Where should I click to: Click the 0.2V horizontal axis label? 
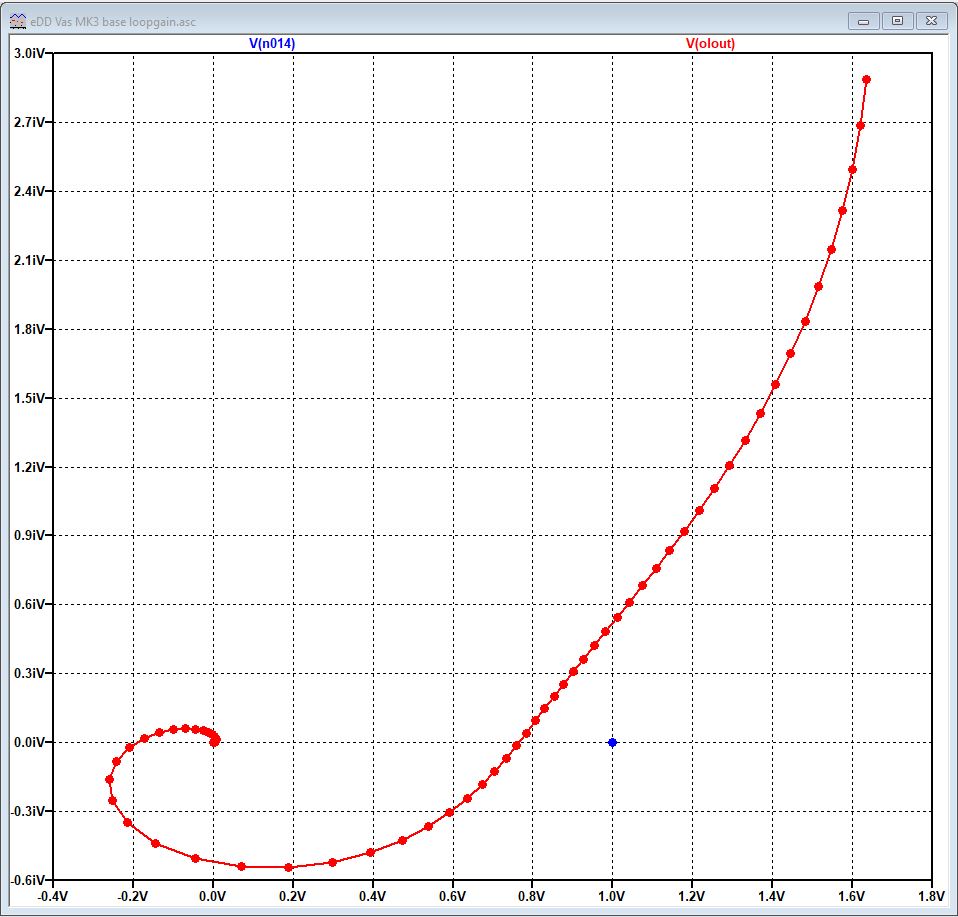click(293, 896)
